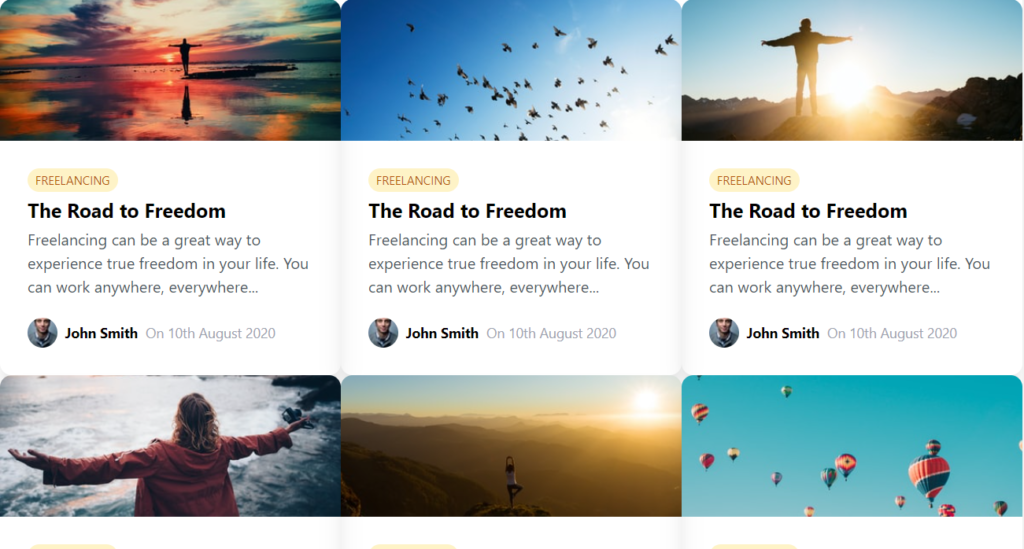Screen dimensions: 1024x549
Task: Click John Smith avatar in first card
Action: [x=42, y=333]
